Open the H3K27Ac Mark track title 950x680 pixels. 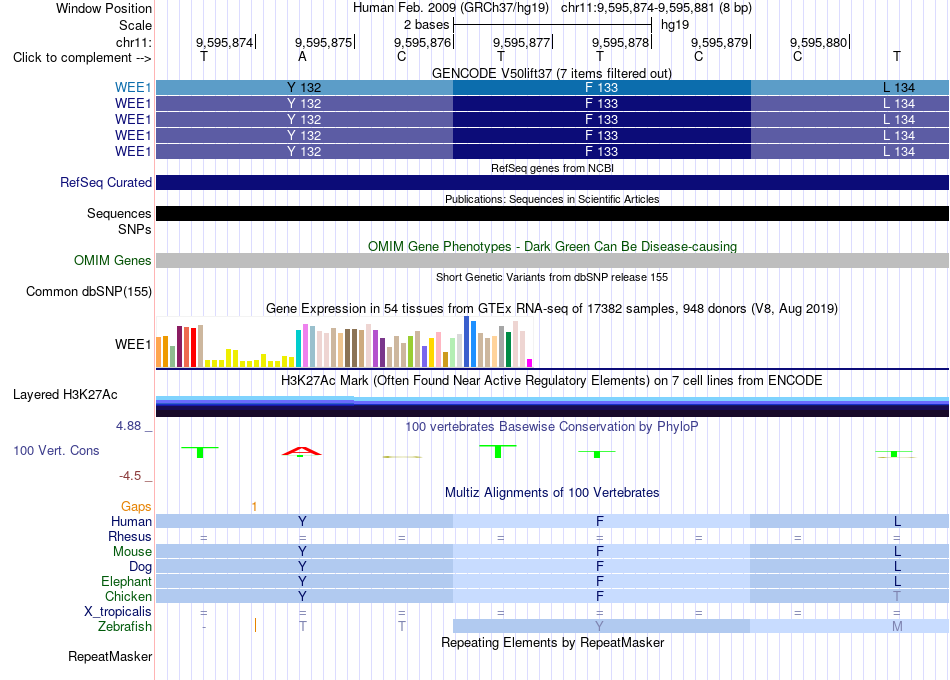pos(552,381)
